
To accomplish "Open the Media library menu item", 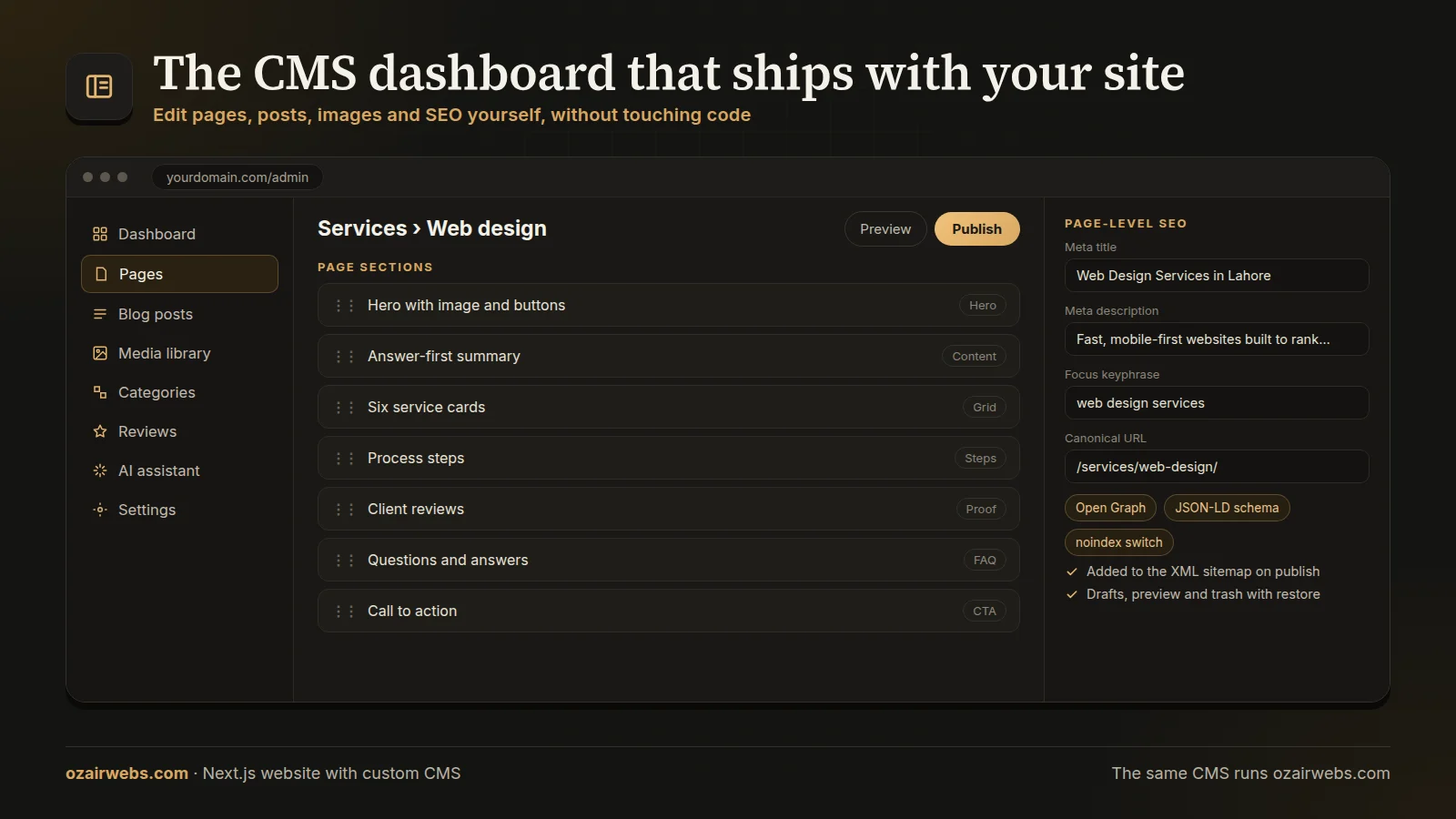I will pos(179,353).
